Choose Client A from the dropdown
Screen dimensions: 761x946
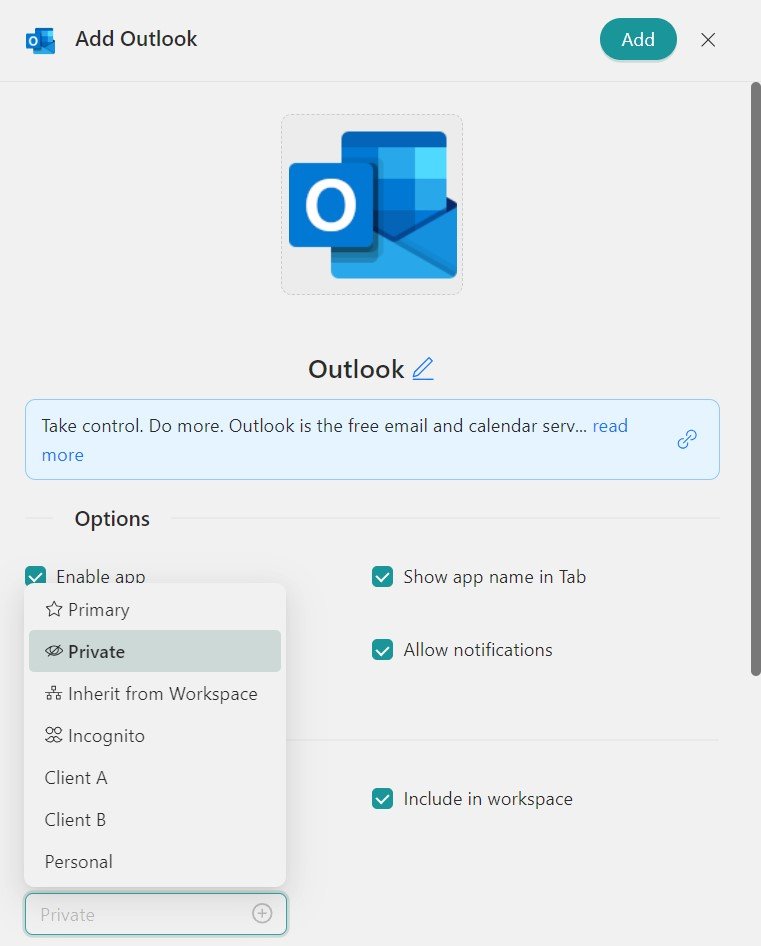(x=155, y=778)
